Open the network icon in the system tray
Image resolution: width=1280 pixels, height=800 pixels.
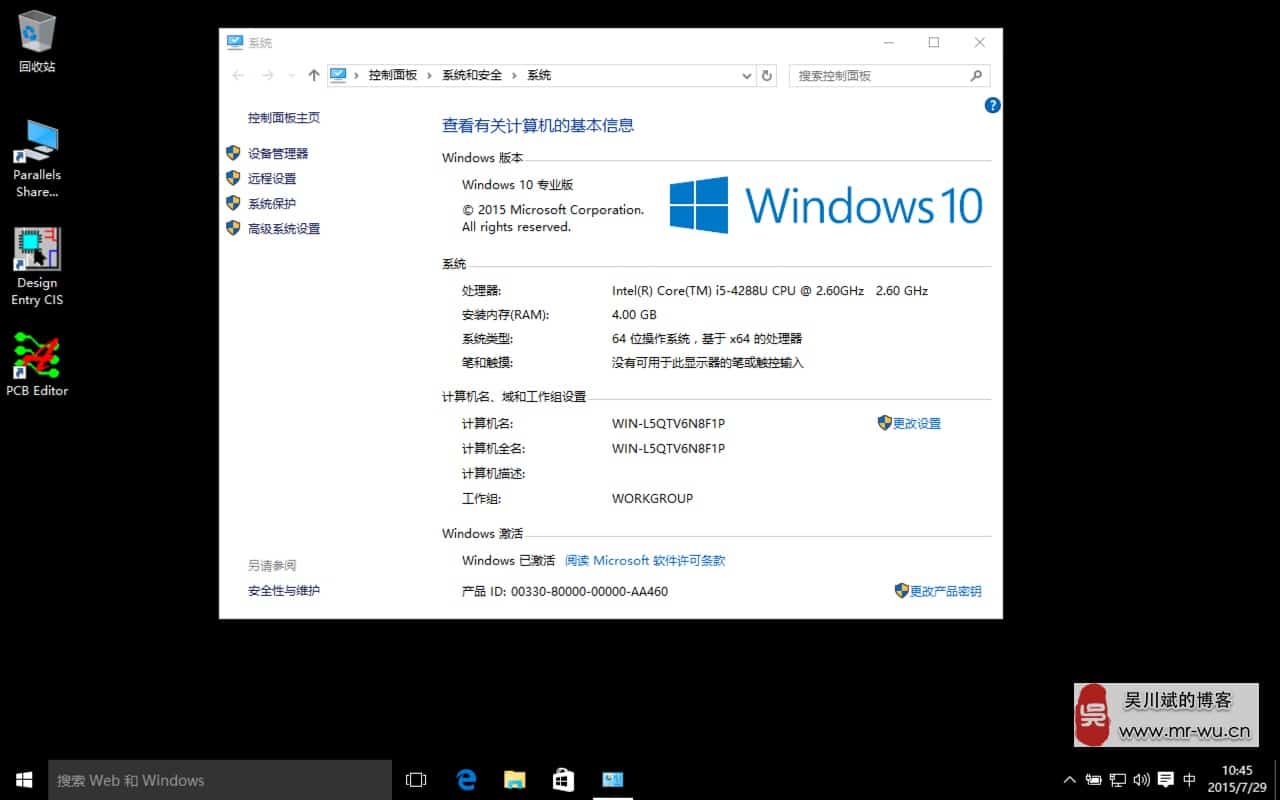(1118, 780)
